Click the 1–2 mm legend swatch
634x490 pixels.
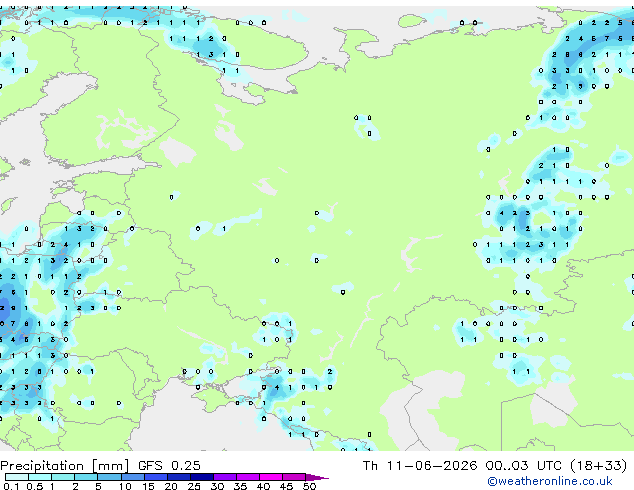[63, 477]
